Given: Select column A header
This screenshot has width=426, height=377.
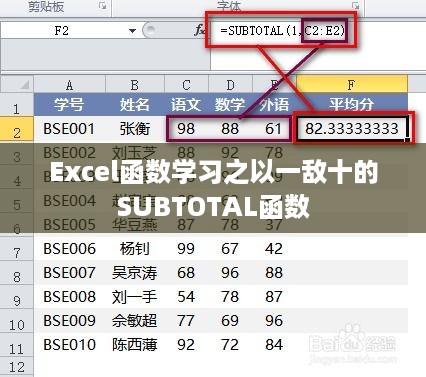Looking at the screenshot, I should click(69, 85).
